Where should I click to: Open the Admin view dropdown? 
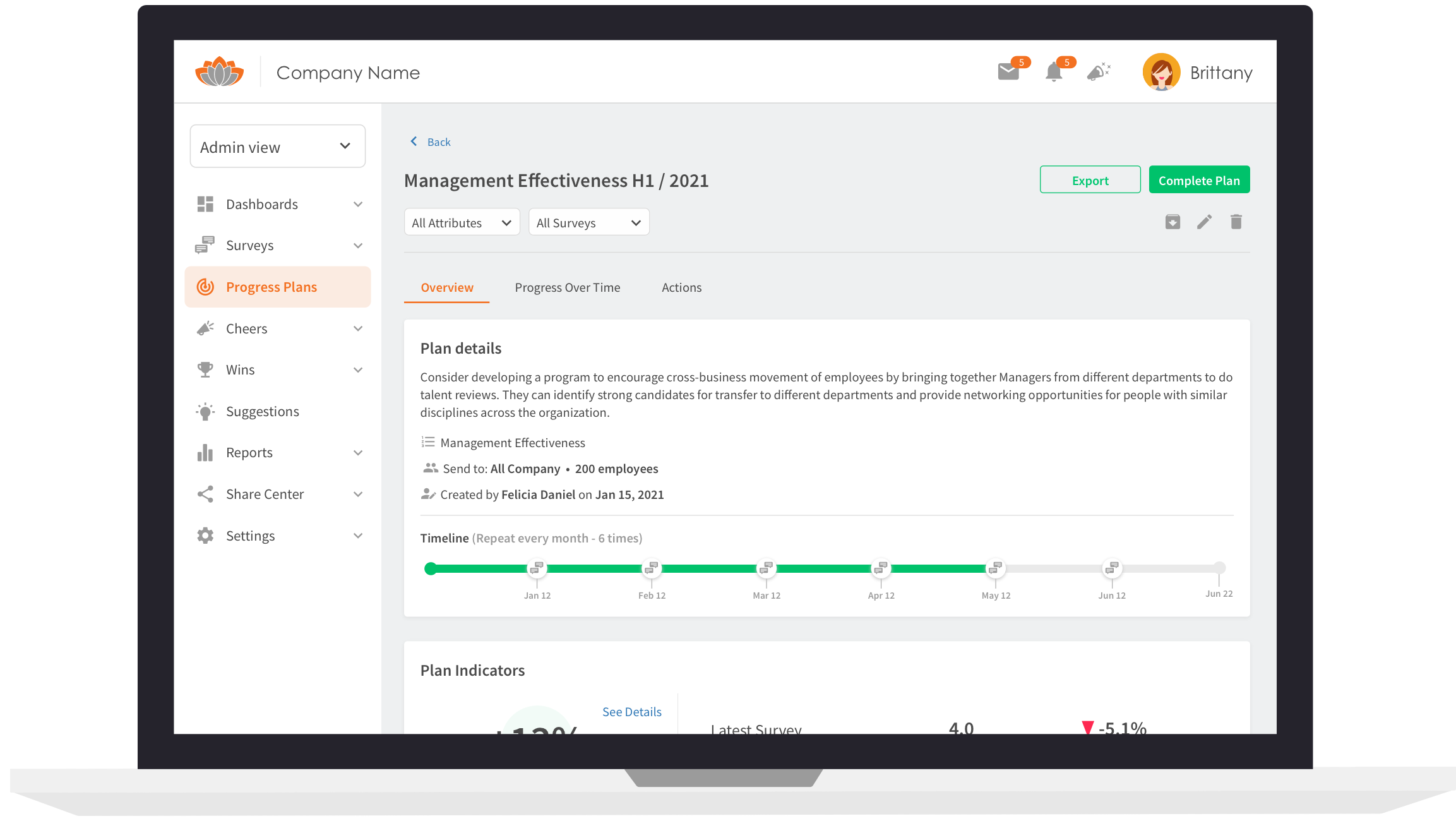coord(277,147)
